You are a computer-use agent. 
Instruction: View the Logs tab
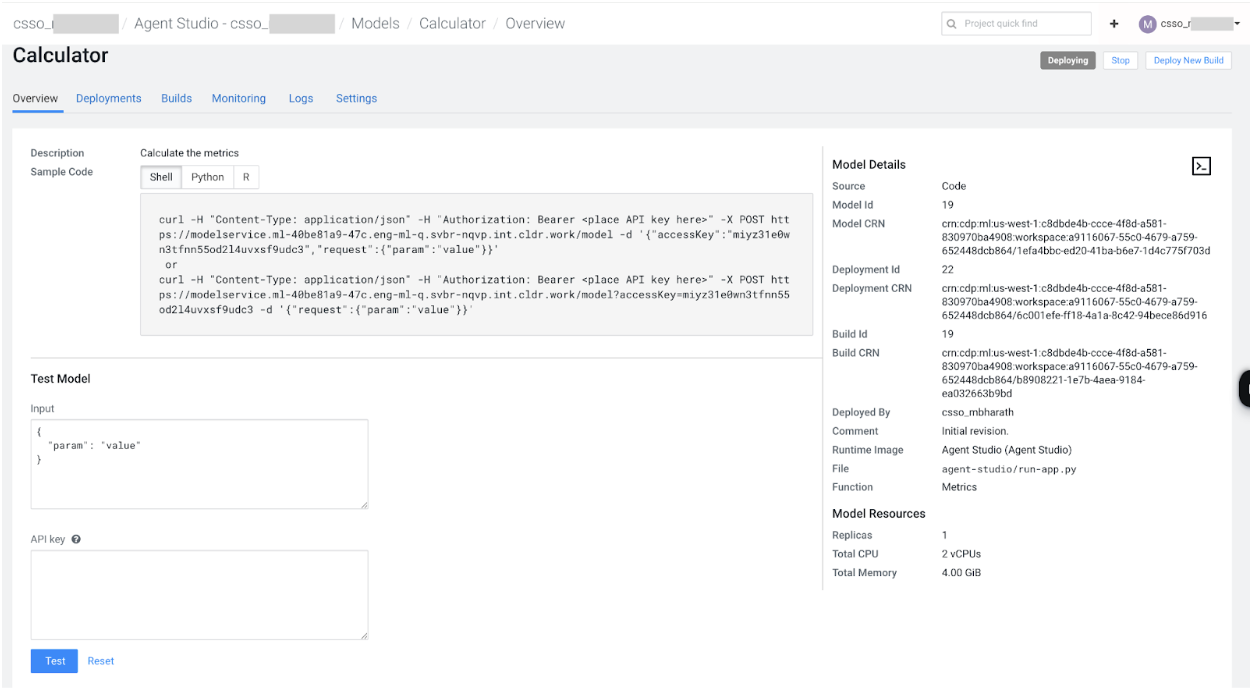coord(301,99)
